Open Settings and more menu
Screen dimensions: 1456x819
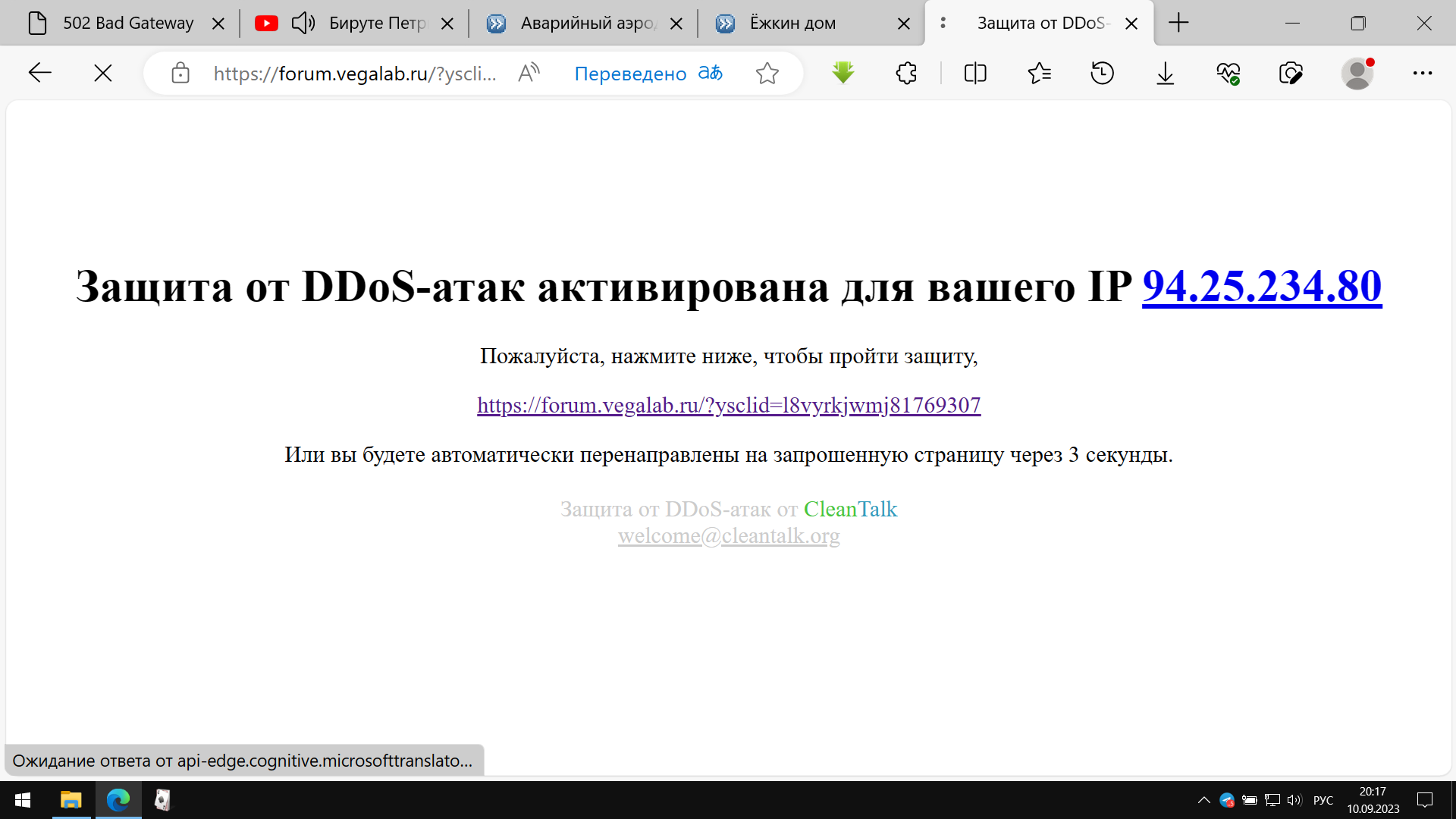1423,73
